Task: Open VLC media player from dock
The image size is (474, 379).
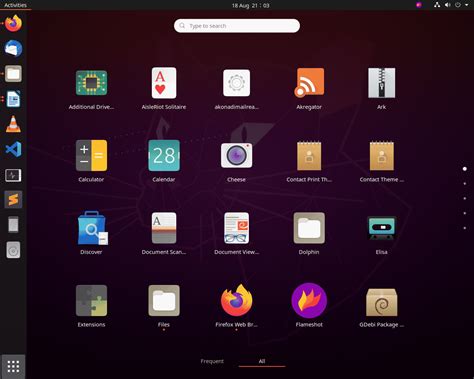Action: pyautogui.click(x=13, y=124)
